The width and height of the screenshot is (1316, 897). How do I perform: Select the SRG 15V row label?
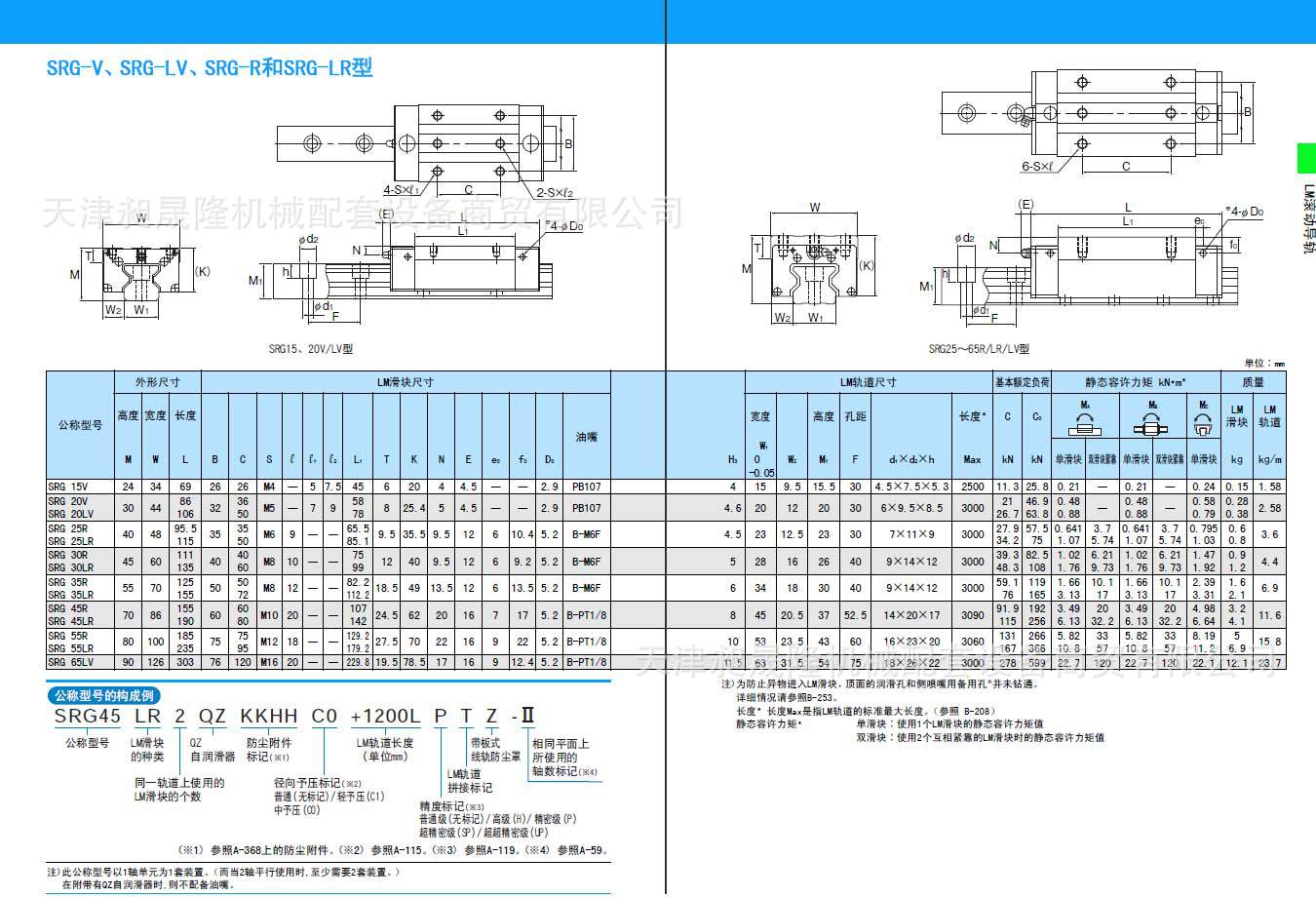click(x=68, y=486)
